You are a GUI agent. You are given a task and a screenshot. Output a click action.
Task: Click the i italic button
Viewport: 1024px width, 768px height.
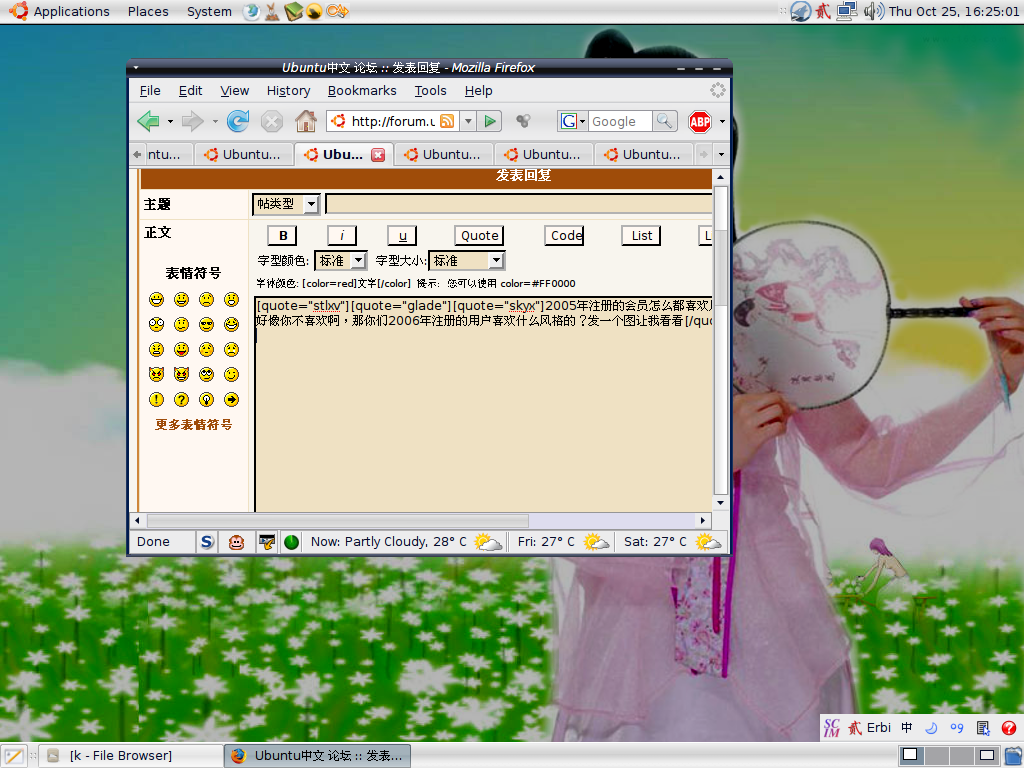point(342,236)
